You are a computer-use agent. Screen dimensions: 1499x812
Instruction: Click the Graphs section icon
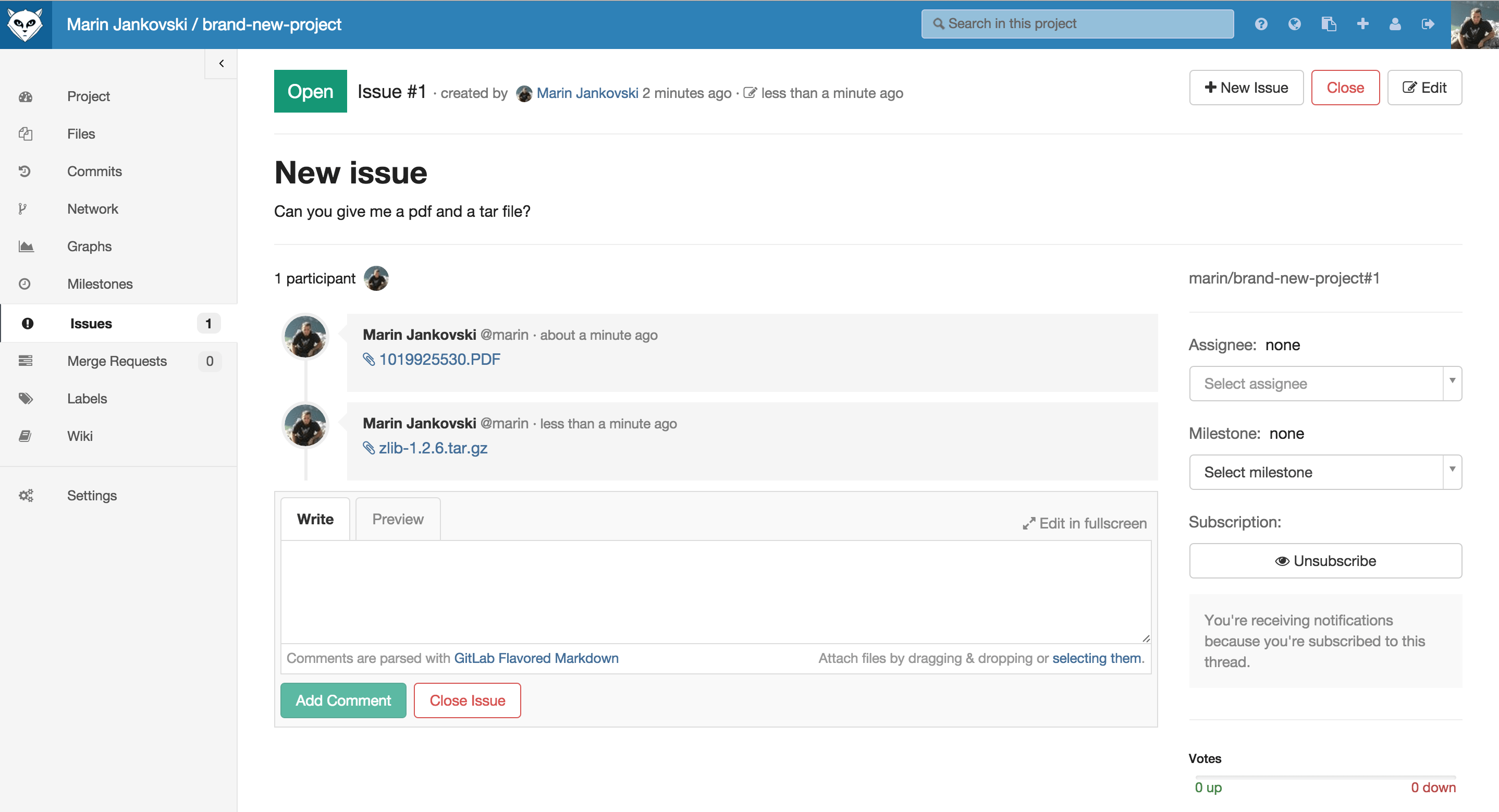coord(26,246)
